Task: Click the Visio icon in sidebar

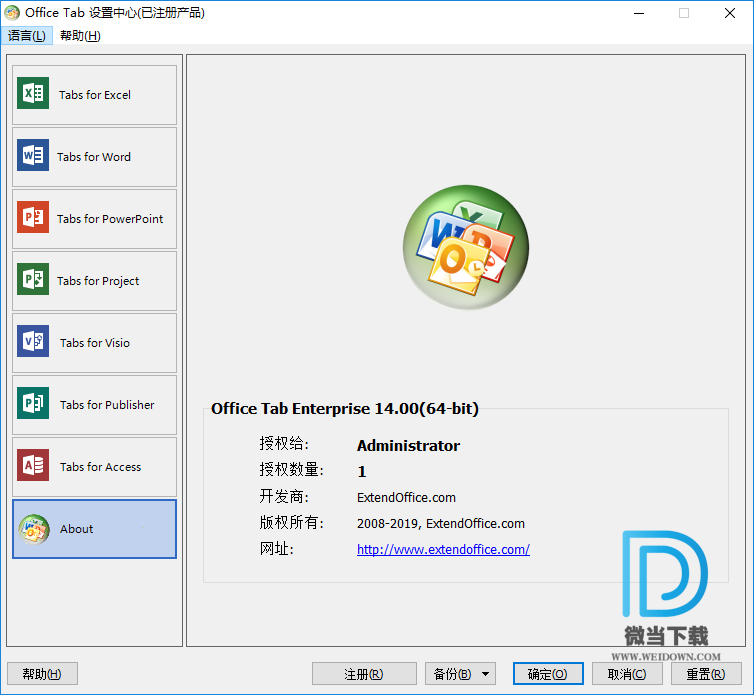Action: (x=33, y=341)
